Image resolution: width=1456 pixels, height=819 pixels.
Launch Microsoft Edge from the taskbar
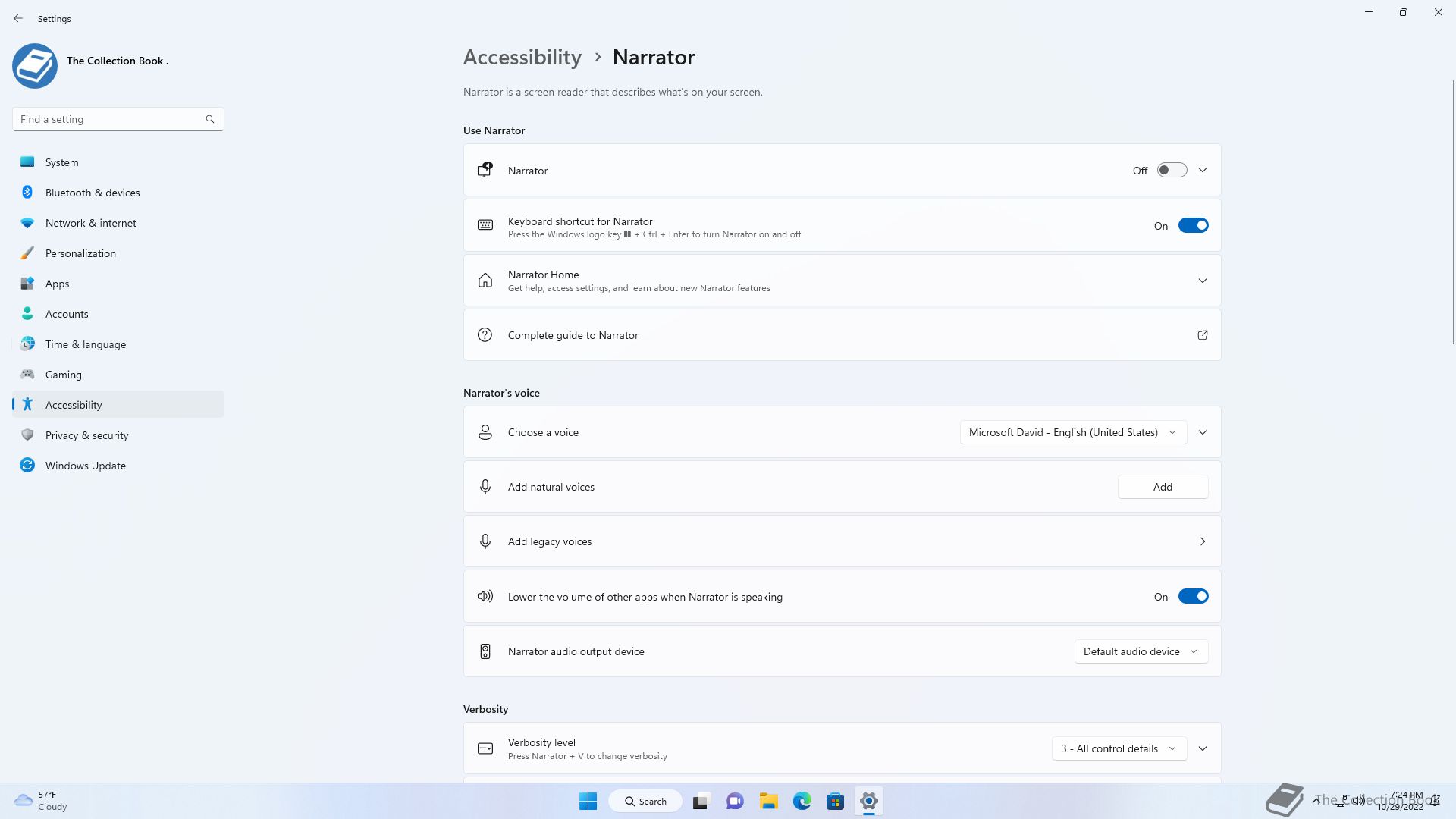(x=802, y=801)
